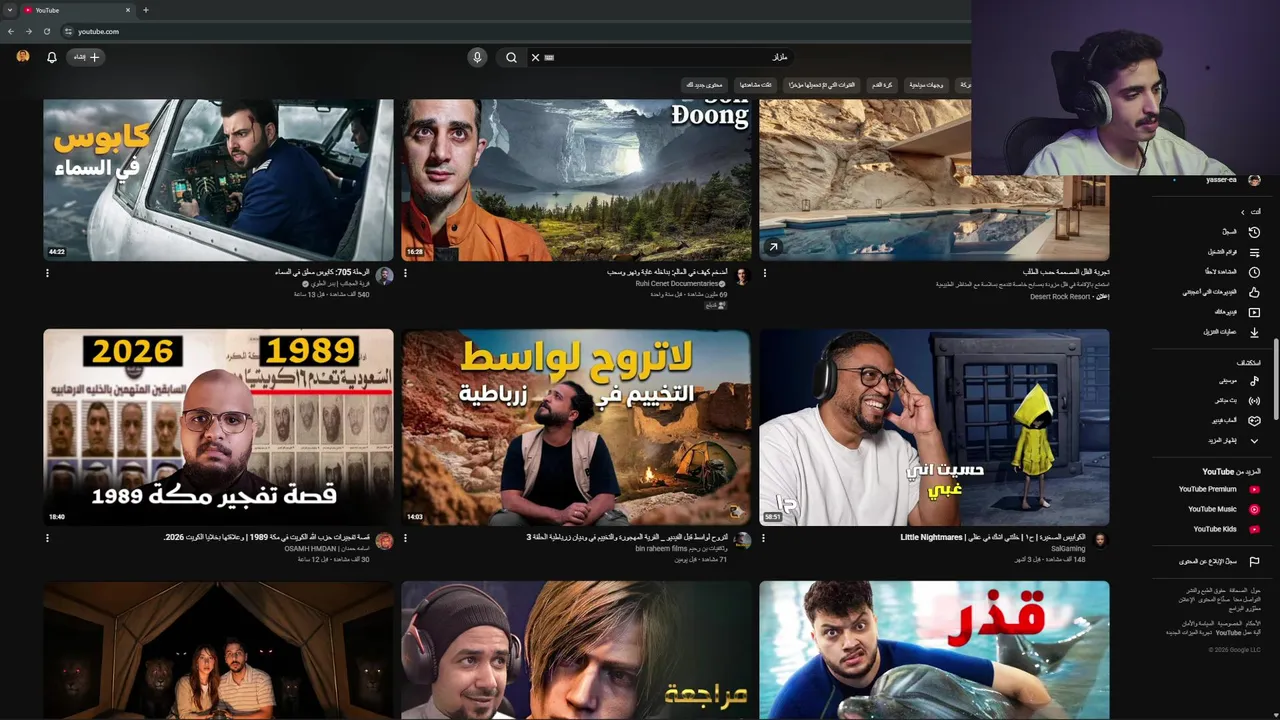Open more options for Ruhi Cenet cave video
This screenshot has height=720, width=1280.
[x=405, y=272]
